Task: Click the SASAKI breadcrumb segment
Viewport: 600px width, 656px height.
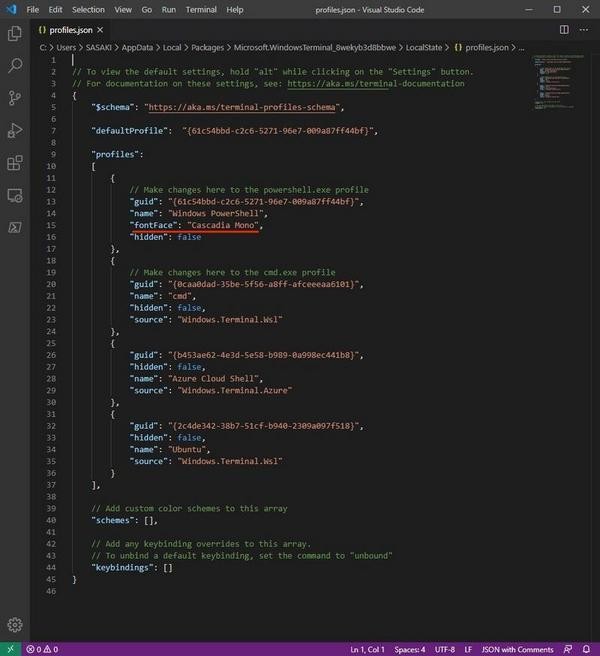Action: [99, 48]
